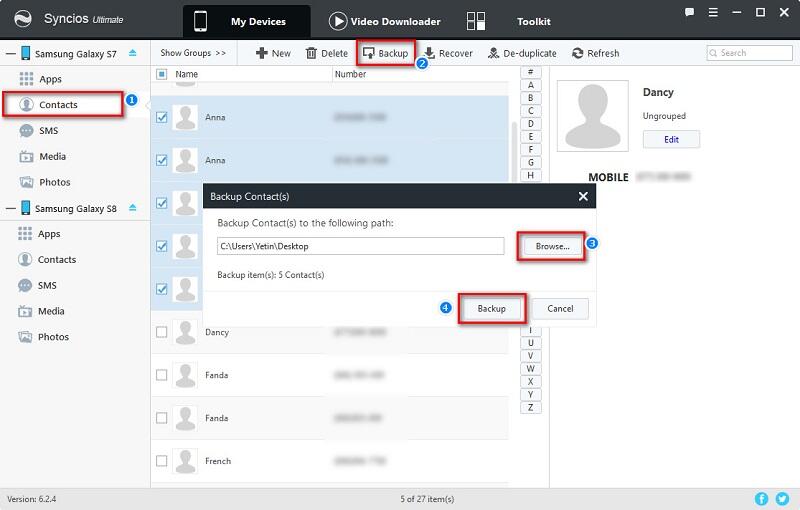Screen dimensions: 800x510
Task: Collapse the Samsung Galaxy S8 device tree
Action: (x=8, y=209)
